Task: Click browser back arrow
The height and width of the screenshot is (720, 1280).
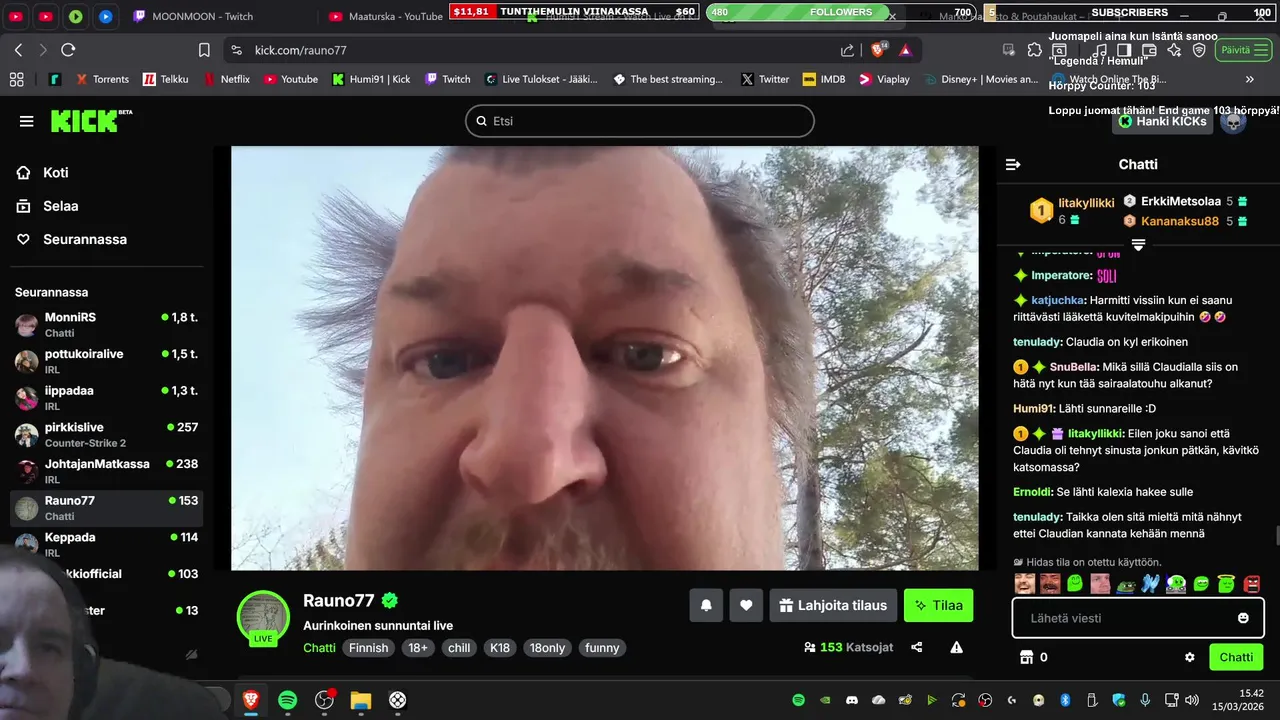Action: [x=18, y=50]
